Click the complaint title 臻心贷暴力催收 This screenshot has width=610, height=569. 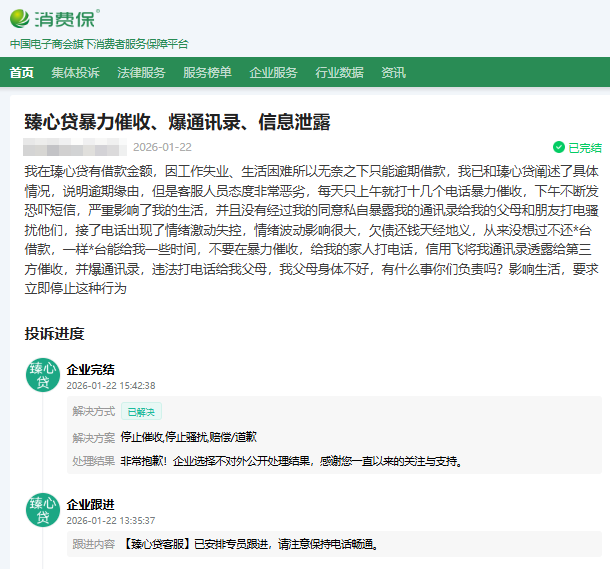coord(177,123)
